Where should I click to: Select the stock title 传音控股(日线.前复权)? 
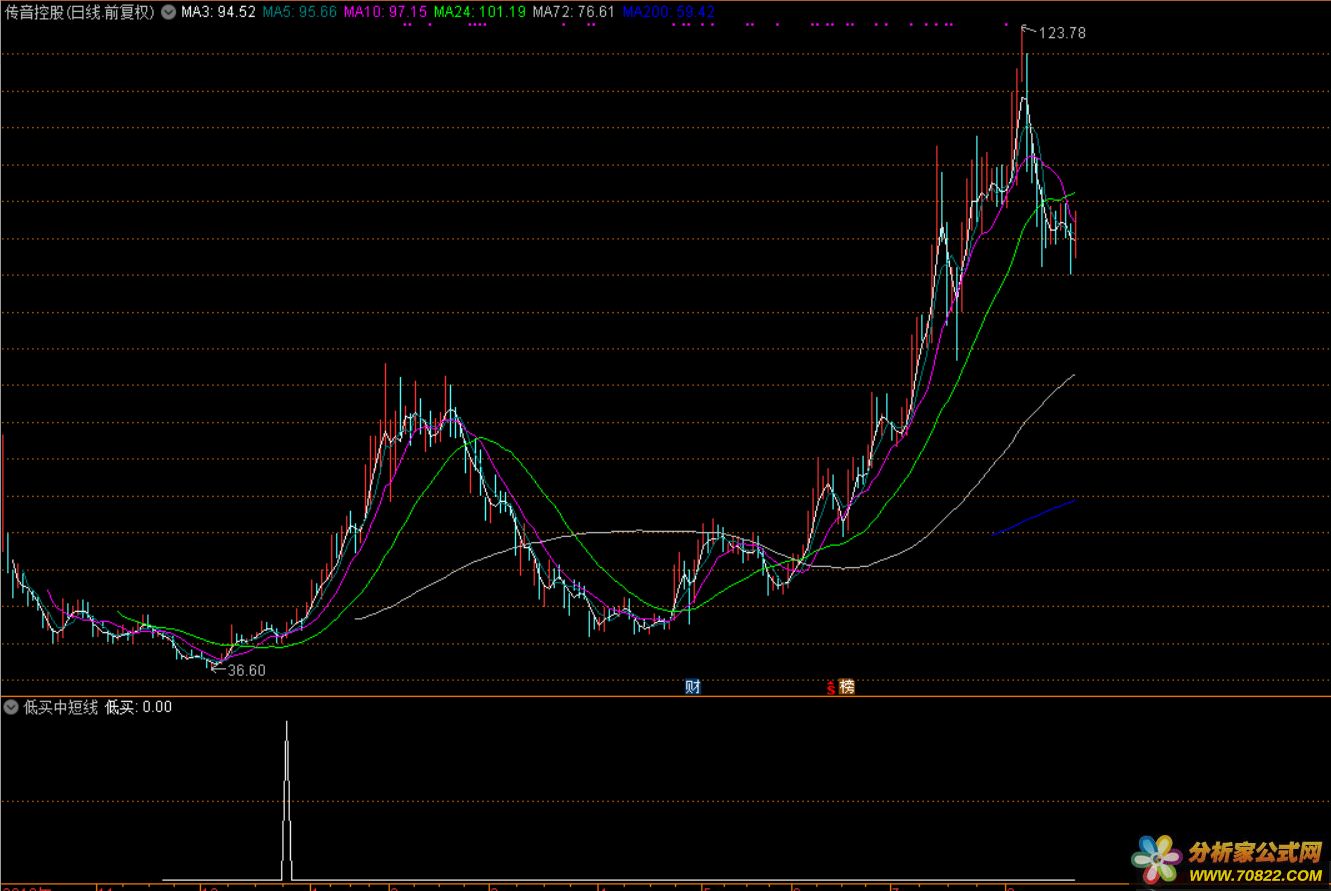80,12
